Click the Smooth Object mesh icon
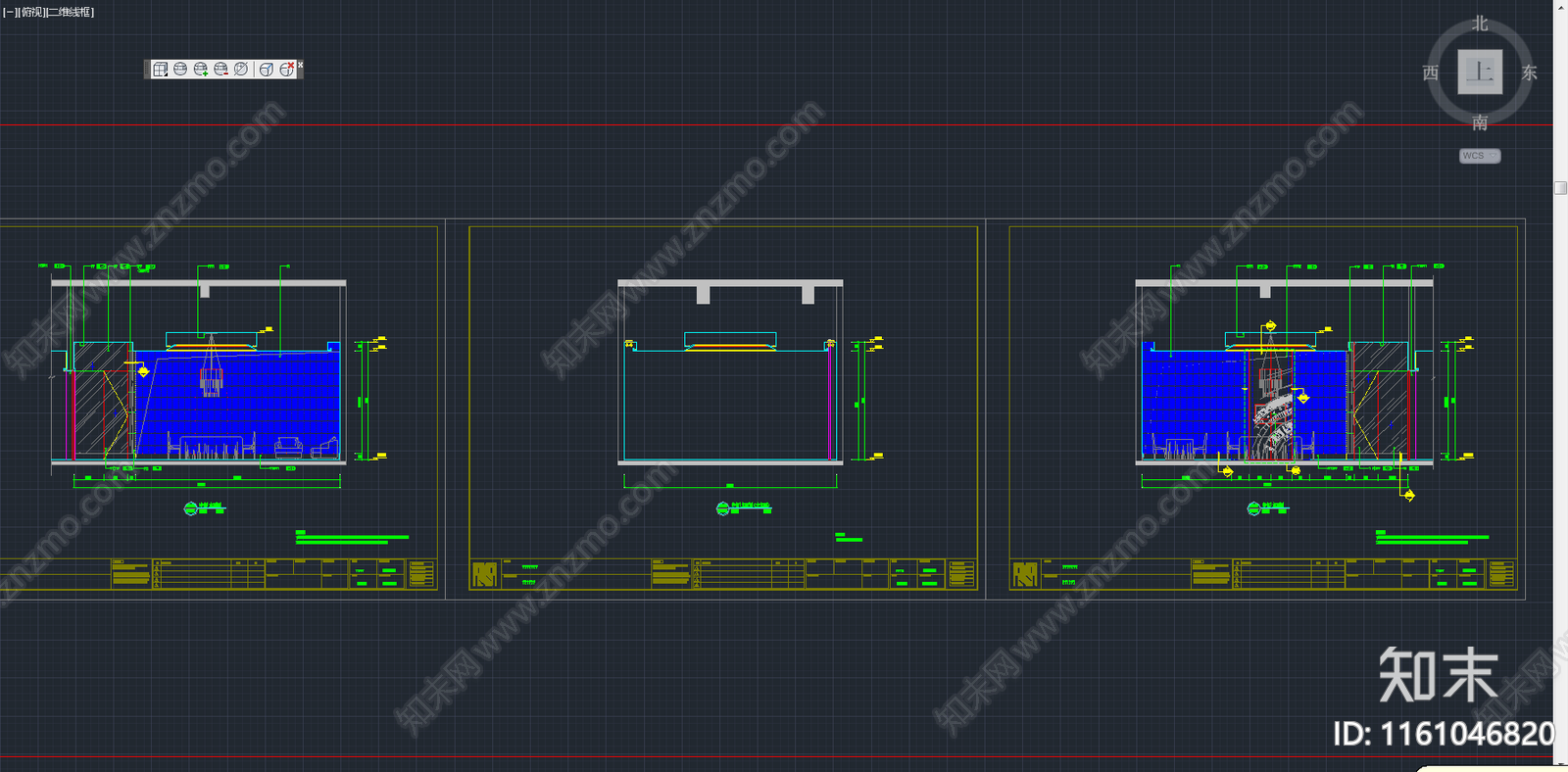 point(180,70)
